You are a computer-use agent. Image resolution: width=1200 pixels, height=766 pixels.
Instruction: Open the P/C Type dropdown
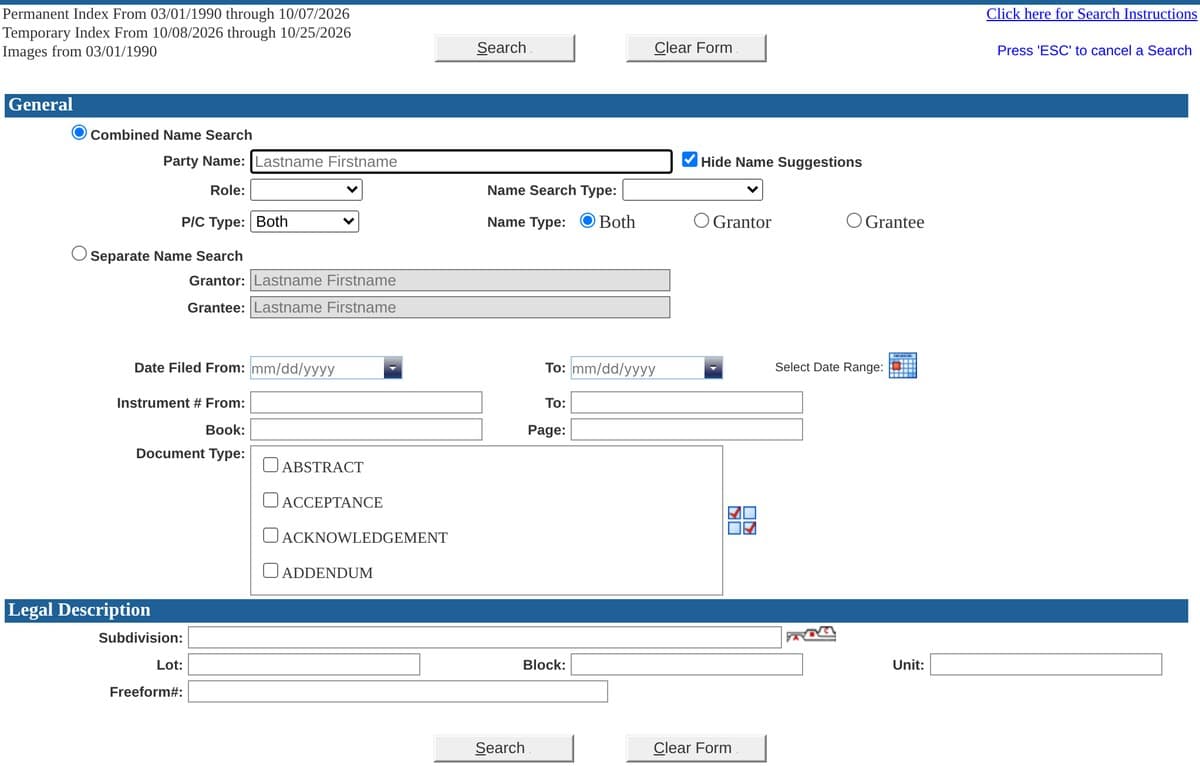[x=304, y=222]
